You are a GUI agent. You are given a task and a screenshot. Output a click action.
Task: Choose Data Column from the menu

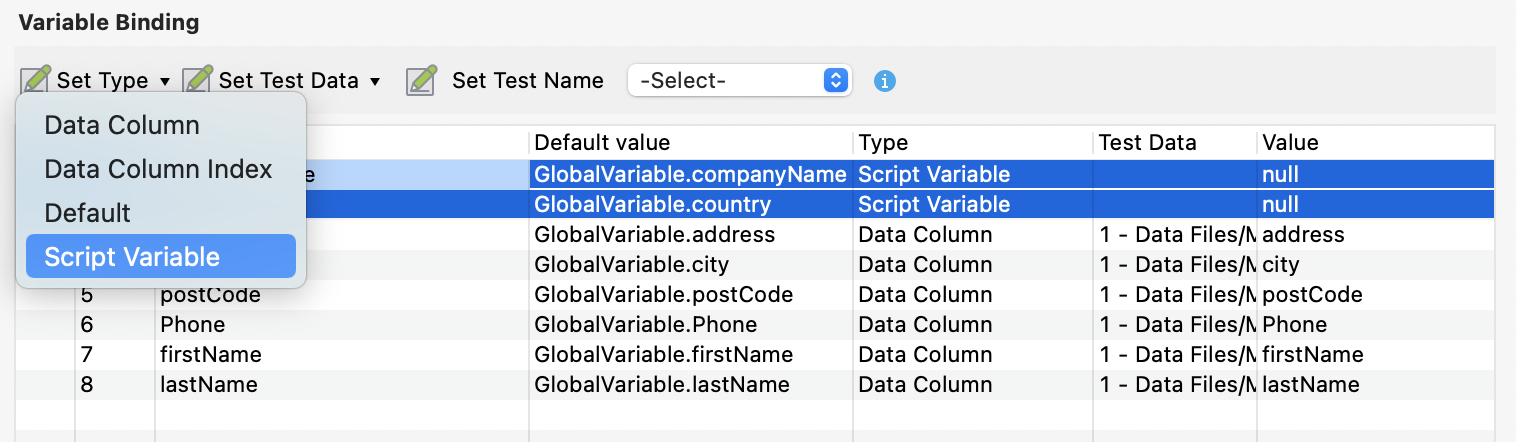click(x=122, y=125)
